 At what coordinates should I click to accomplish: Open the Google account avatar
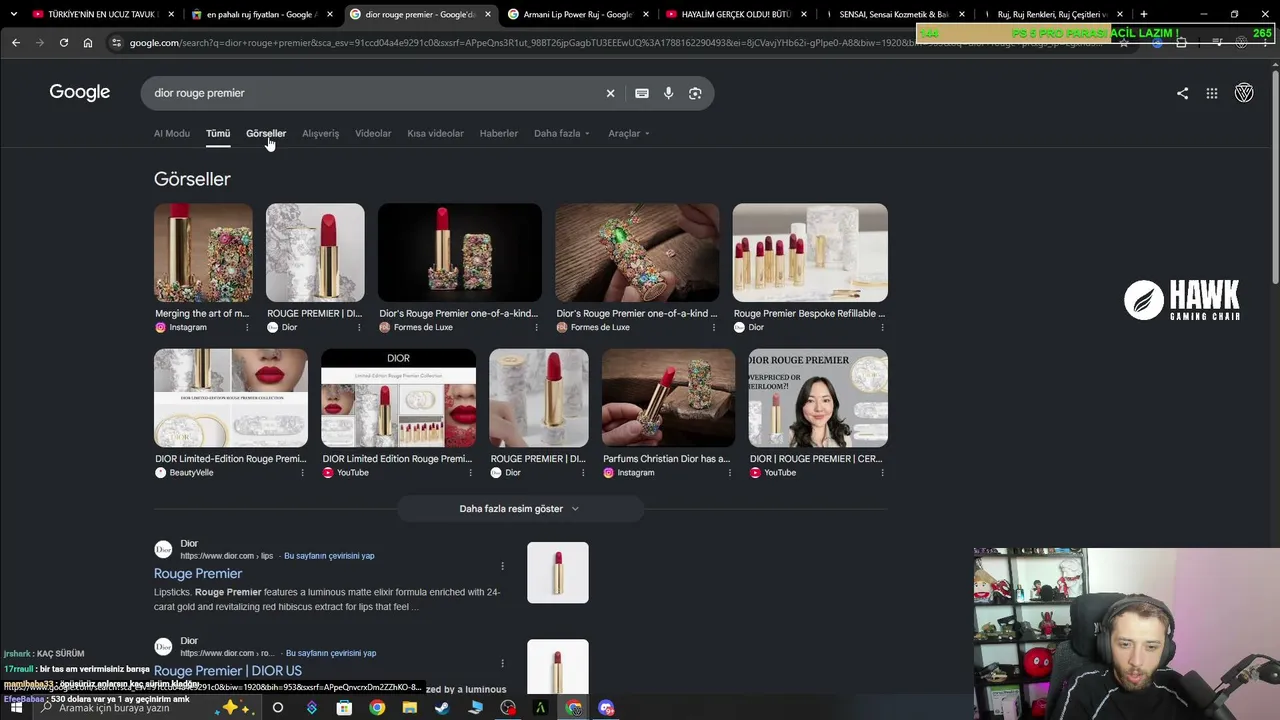[x=1244, y=93]
